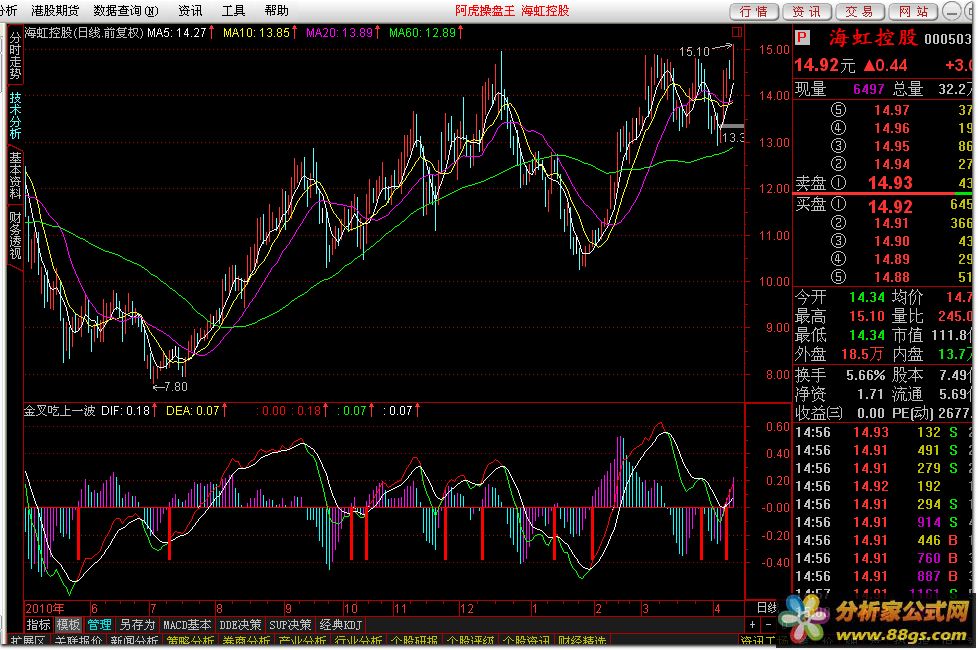978x650 pixels.
Task: Switch to 技术分析 side tab
Action: 15,115
